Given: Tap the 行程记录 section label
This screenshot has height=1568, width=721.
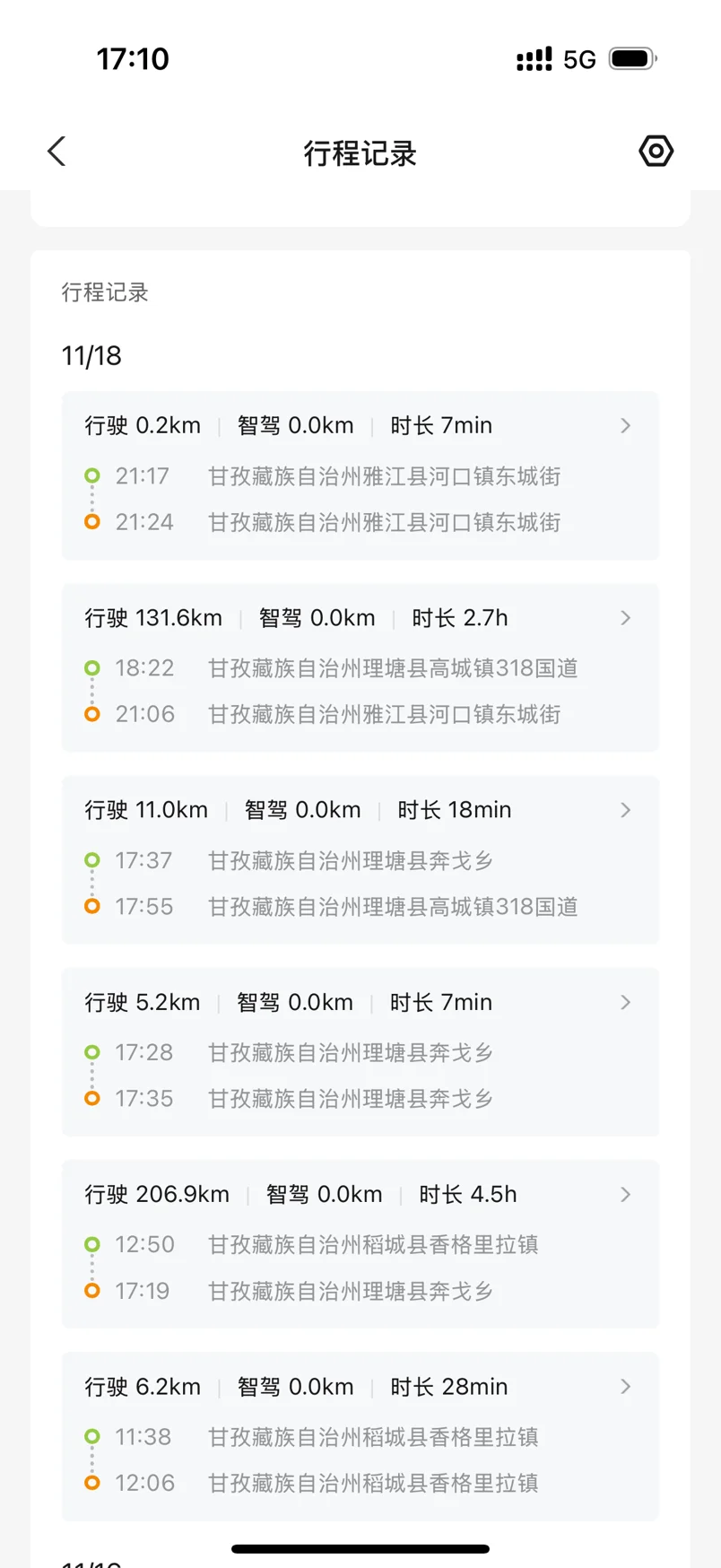Looking at the screenshot, I should point(105,292).
